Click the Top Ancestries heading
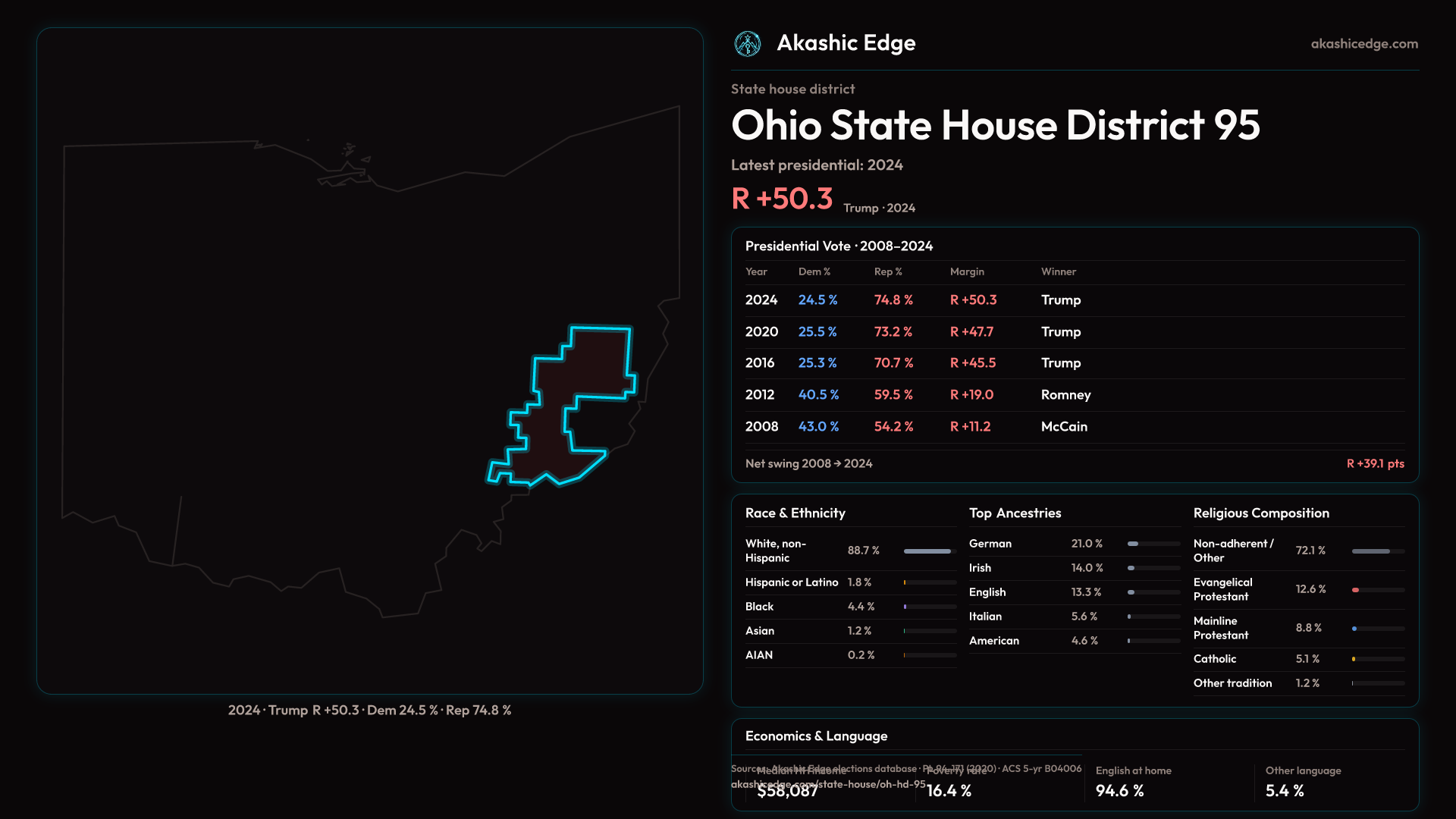Screen dimensions: 1456x819 click(1015, 513)
